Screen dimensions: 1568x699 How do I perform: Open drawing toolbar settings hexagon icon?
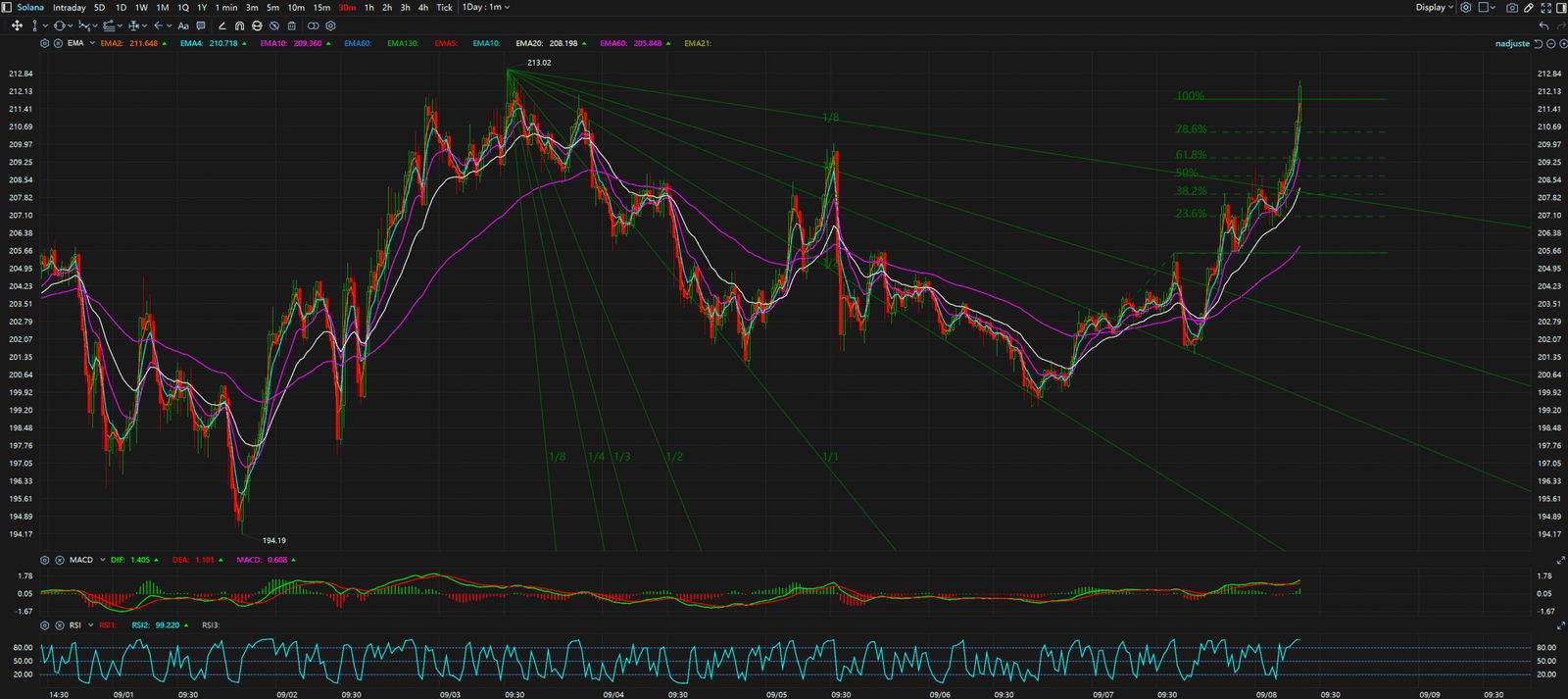coord(330,25)
